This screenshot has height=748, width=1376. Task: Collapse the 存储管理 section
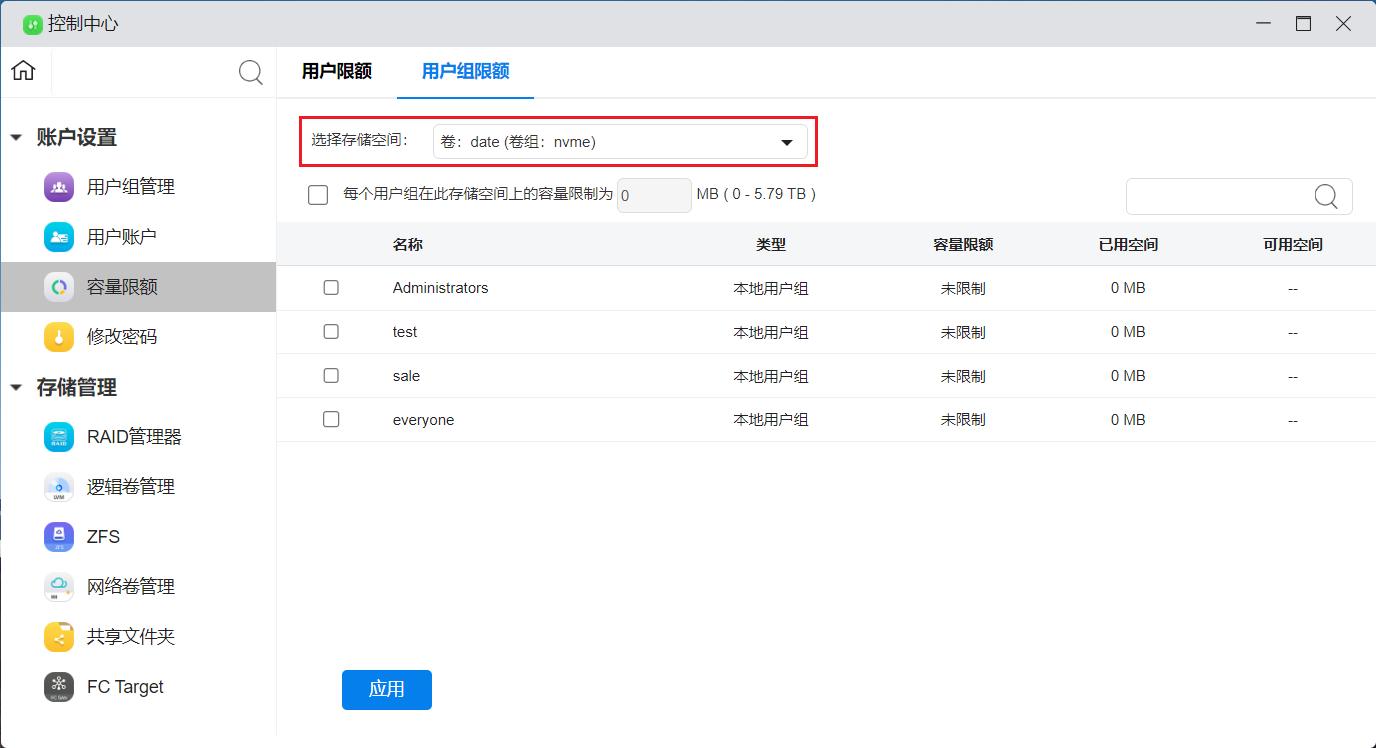[16, 387]
